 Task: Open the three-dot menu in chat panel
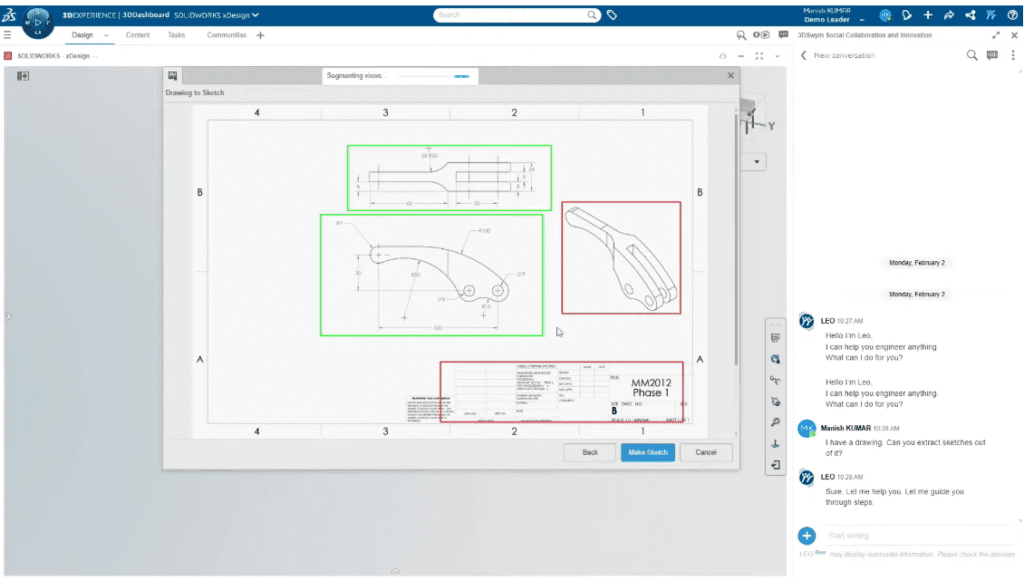click(x=1013, y=55)
